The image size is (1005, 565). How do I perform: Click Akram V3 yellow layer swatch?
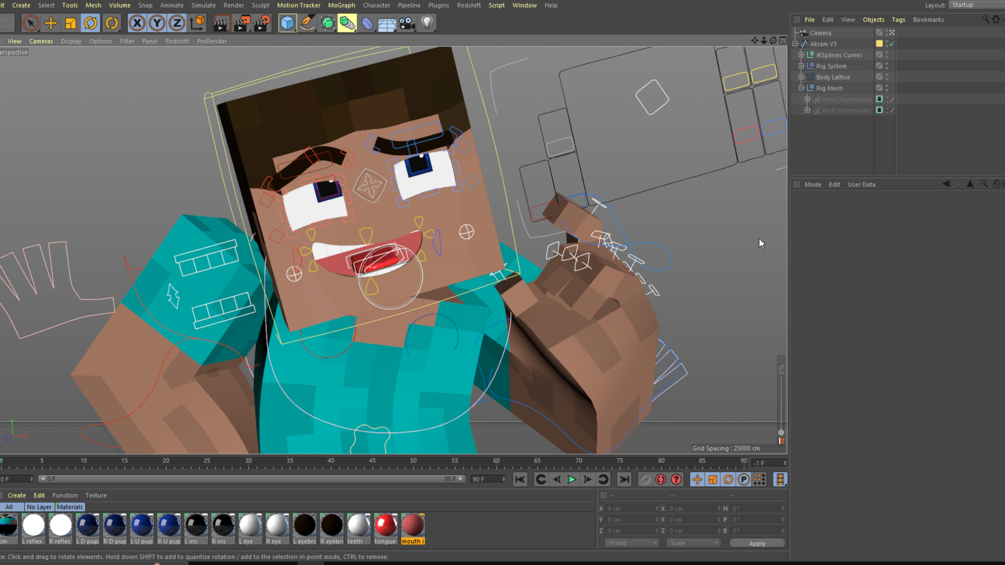pyautogui.click(x=879, y=44)
